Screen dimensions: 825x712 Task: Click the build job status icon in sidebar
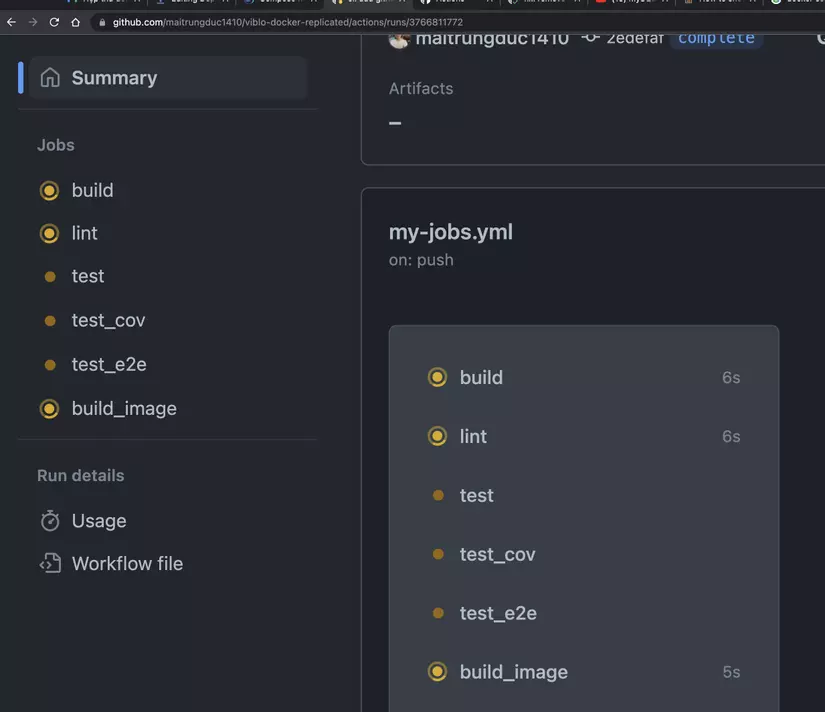pos(48,190)
